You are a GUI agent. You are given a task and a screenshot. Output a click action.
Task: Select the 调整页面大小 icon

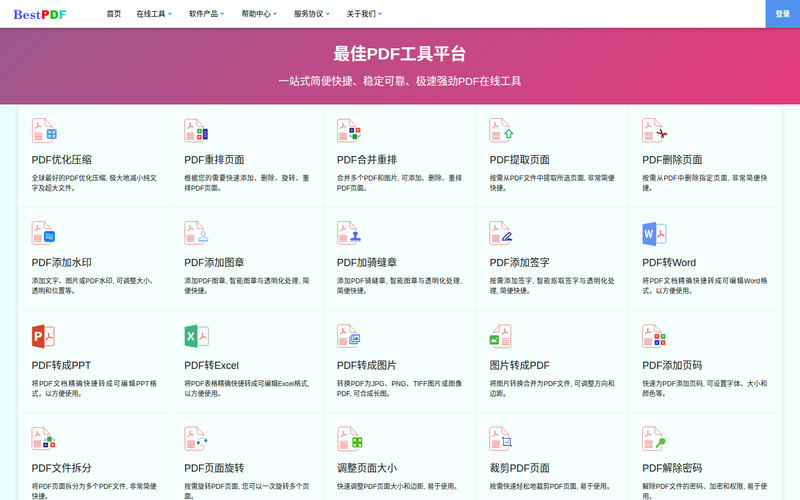click(x=349, y=438)
